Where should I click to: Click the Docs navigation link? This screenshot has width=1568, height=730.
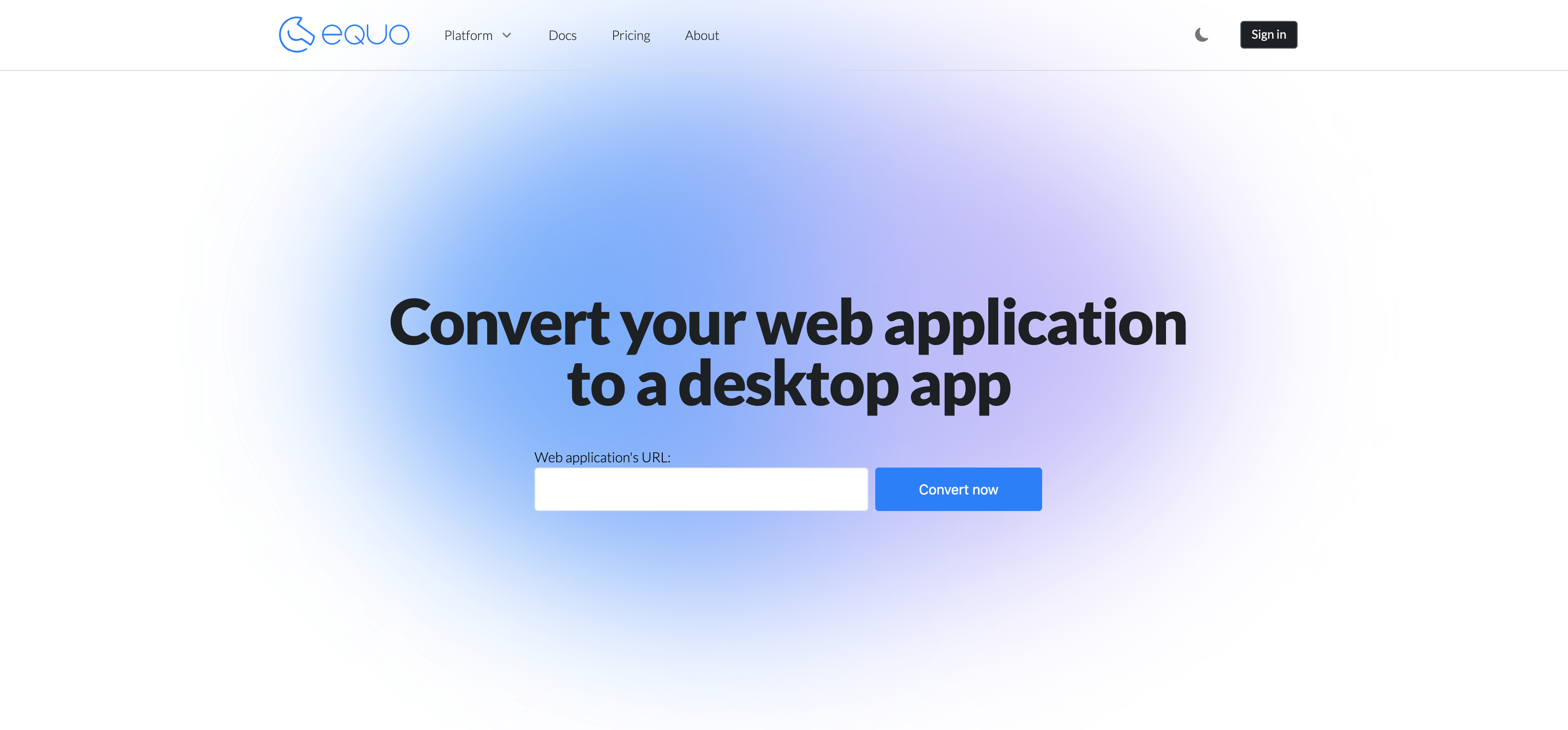(562, 34)
